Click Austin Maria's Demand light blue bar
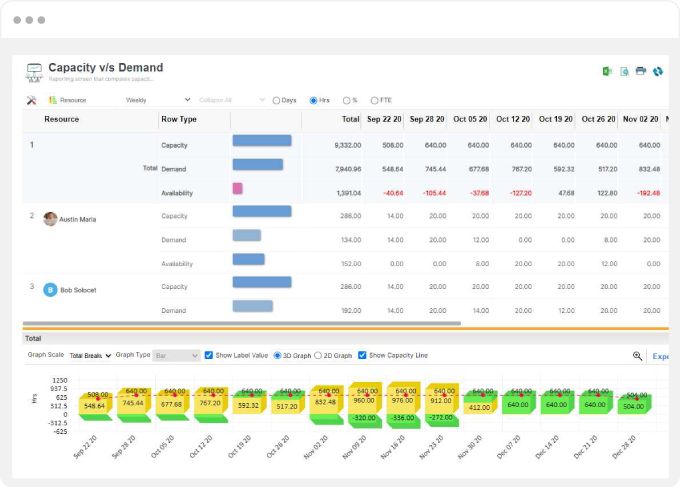 pyautogui.click(x=247, y=235)
